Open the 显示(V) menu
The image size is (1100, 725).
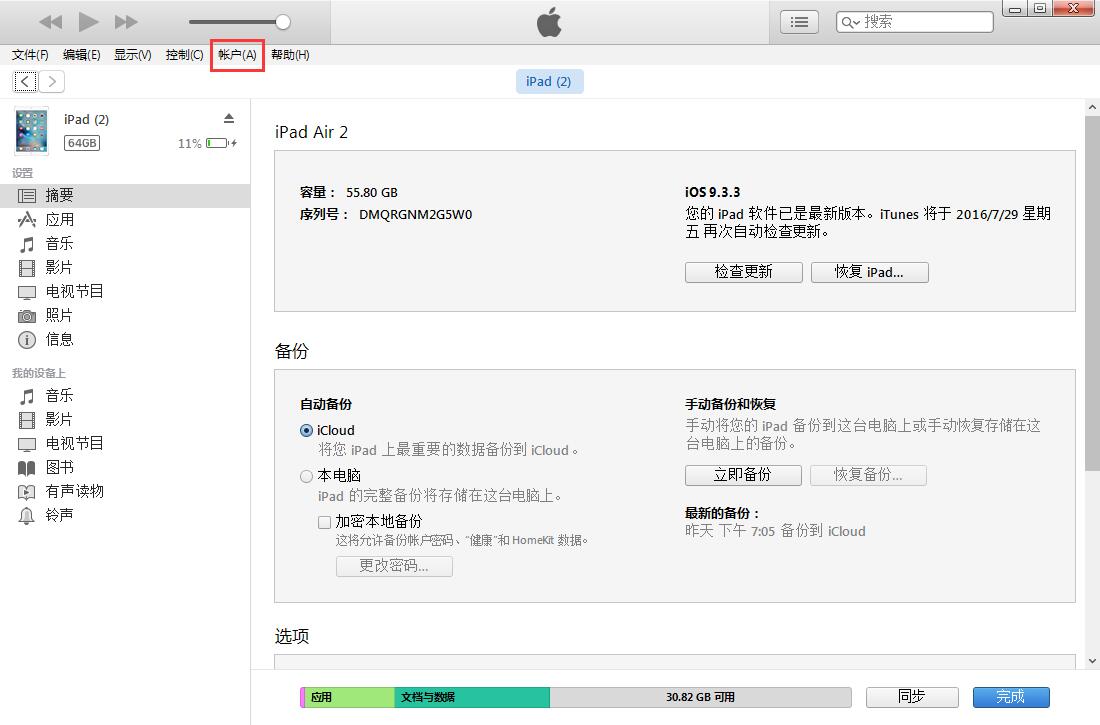tap(133, 55)
